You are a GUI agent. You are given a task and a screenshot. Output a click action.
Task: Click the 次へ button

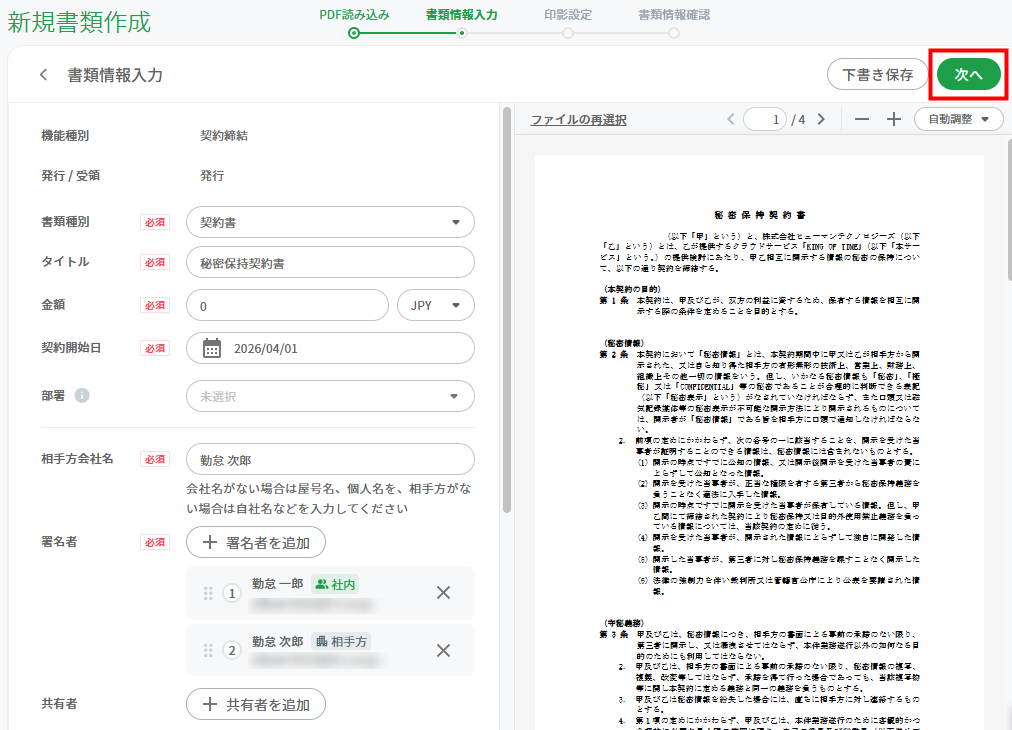(x=969, y=75)
